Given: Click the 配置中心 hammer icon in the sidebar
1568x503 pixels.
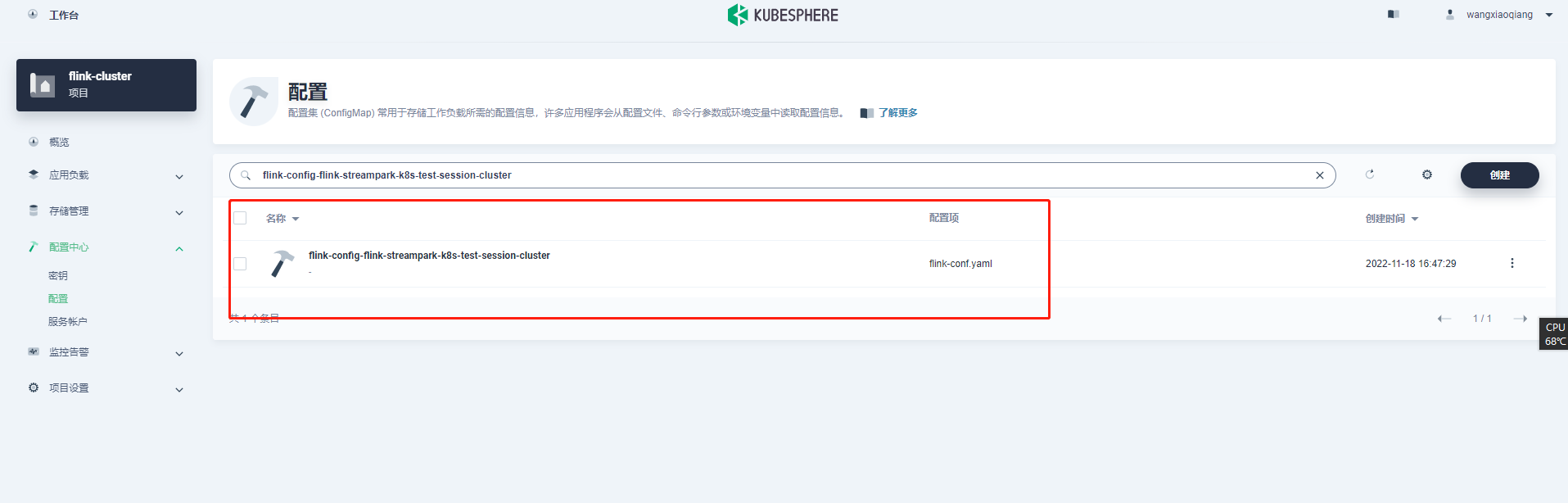Looking at the screenshot, I should [34, 247].
